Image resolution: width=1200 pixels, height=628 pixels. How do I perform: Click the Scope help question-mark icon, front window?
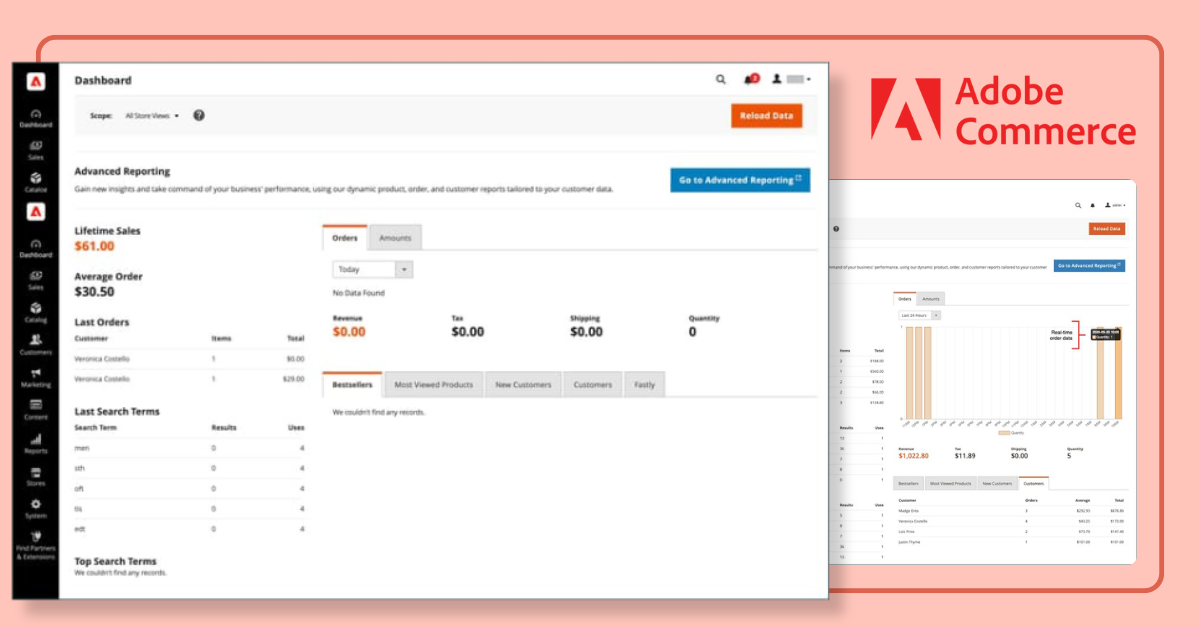(x=199, y=115)
